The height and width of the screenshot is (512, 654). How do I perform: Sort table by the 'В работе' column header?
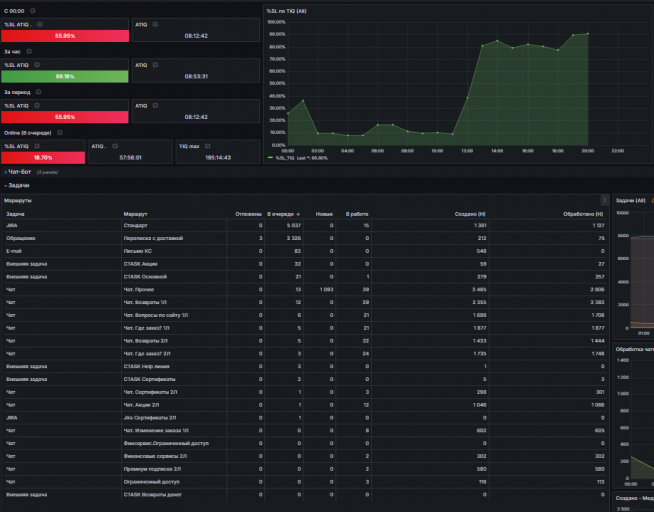[357, 214]
